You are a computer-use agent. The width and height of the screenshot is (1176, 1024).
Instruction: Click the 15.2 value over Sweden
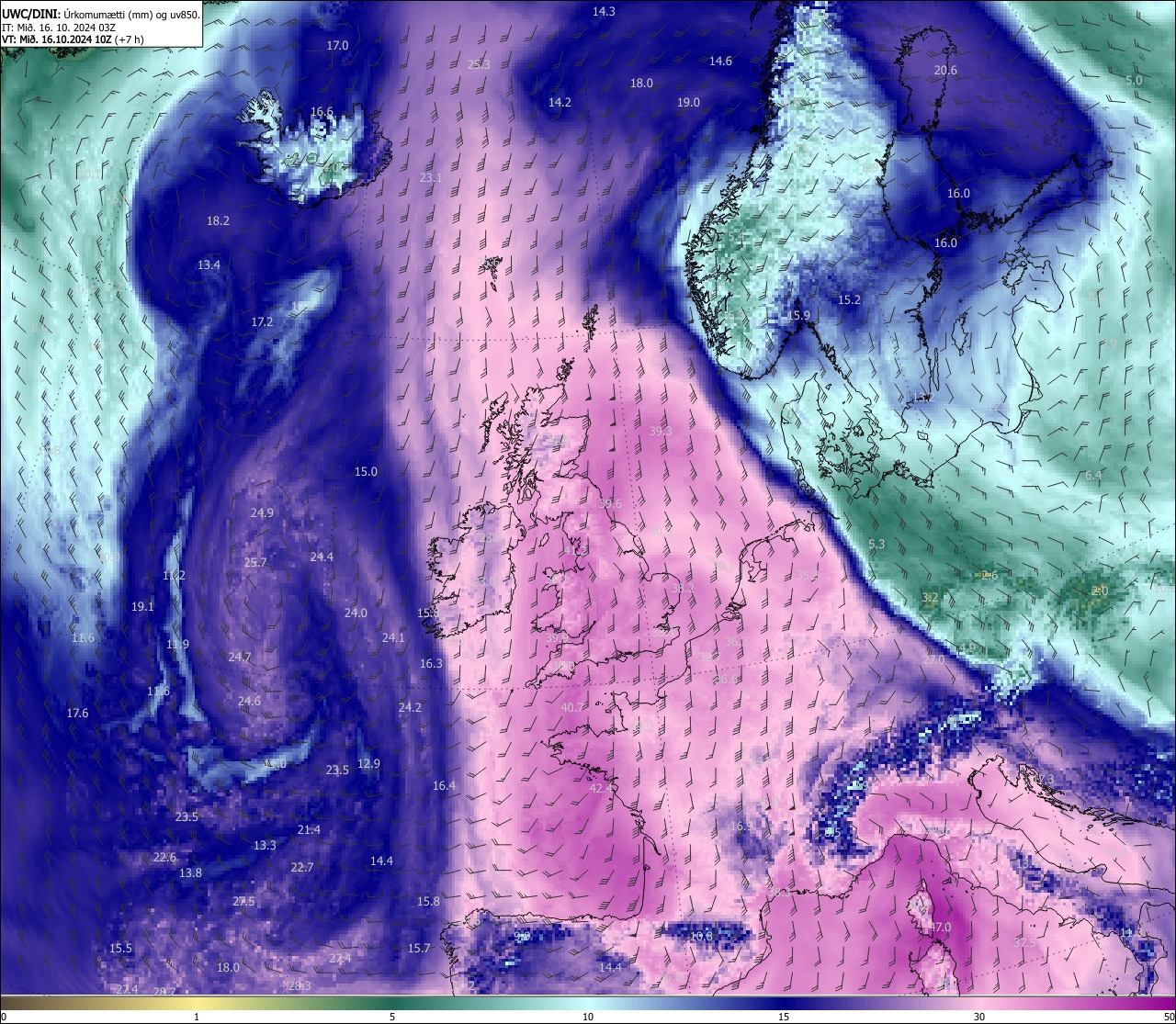click(x=849, y=299)
